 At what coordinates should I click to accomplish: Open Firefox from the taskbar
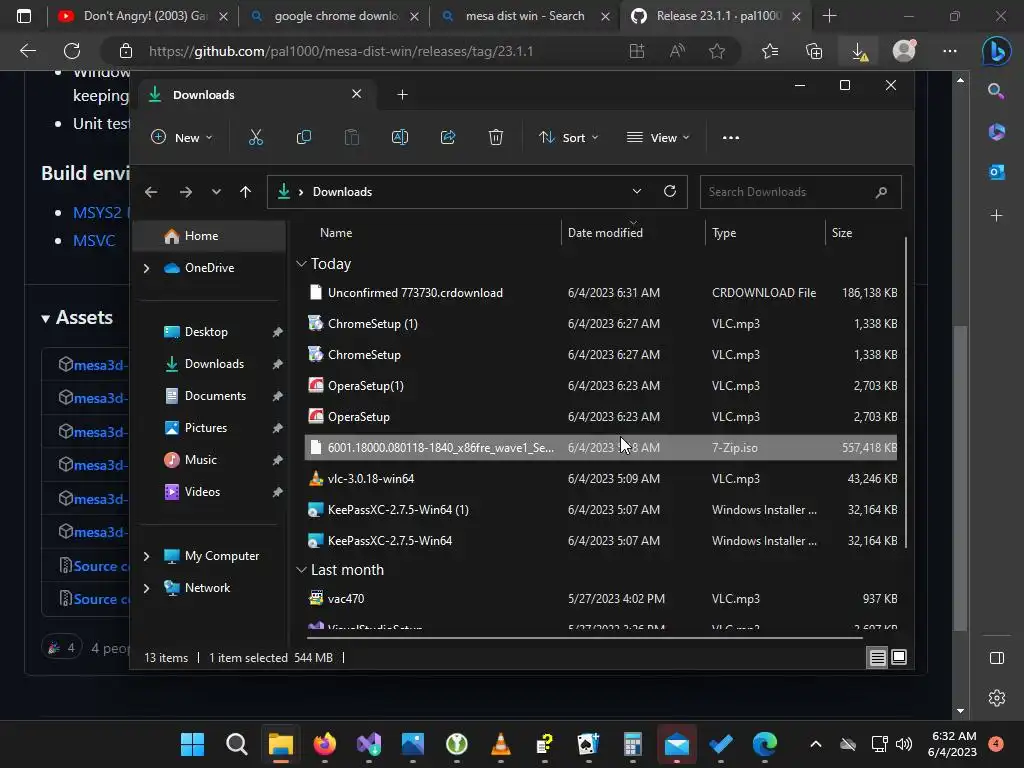pyautogui.click(x=325, y=744)
